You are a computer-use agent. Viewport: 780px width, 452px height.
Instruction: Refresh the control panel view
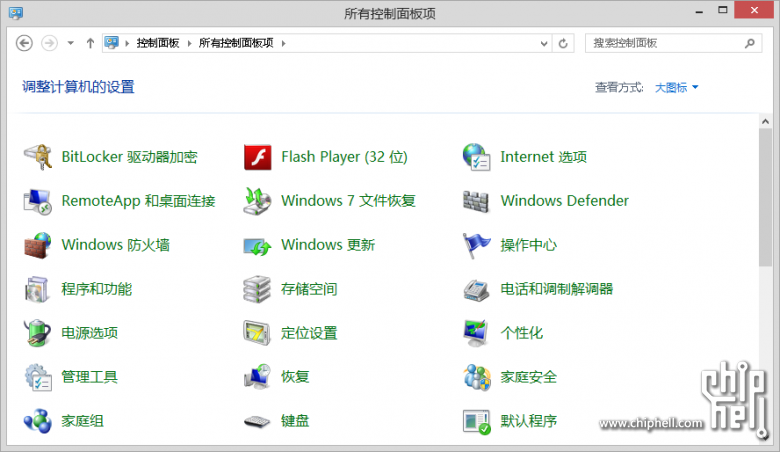tap(563, 43)
